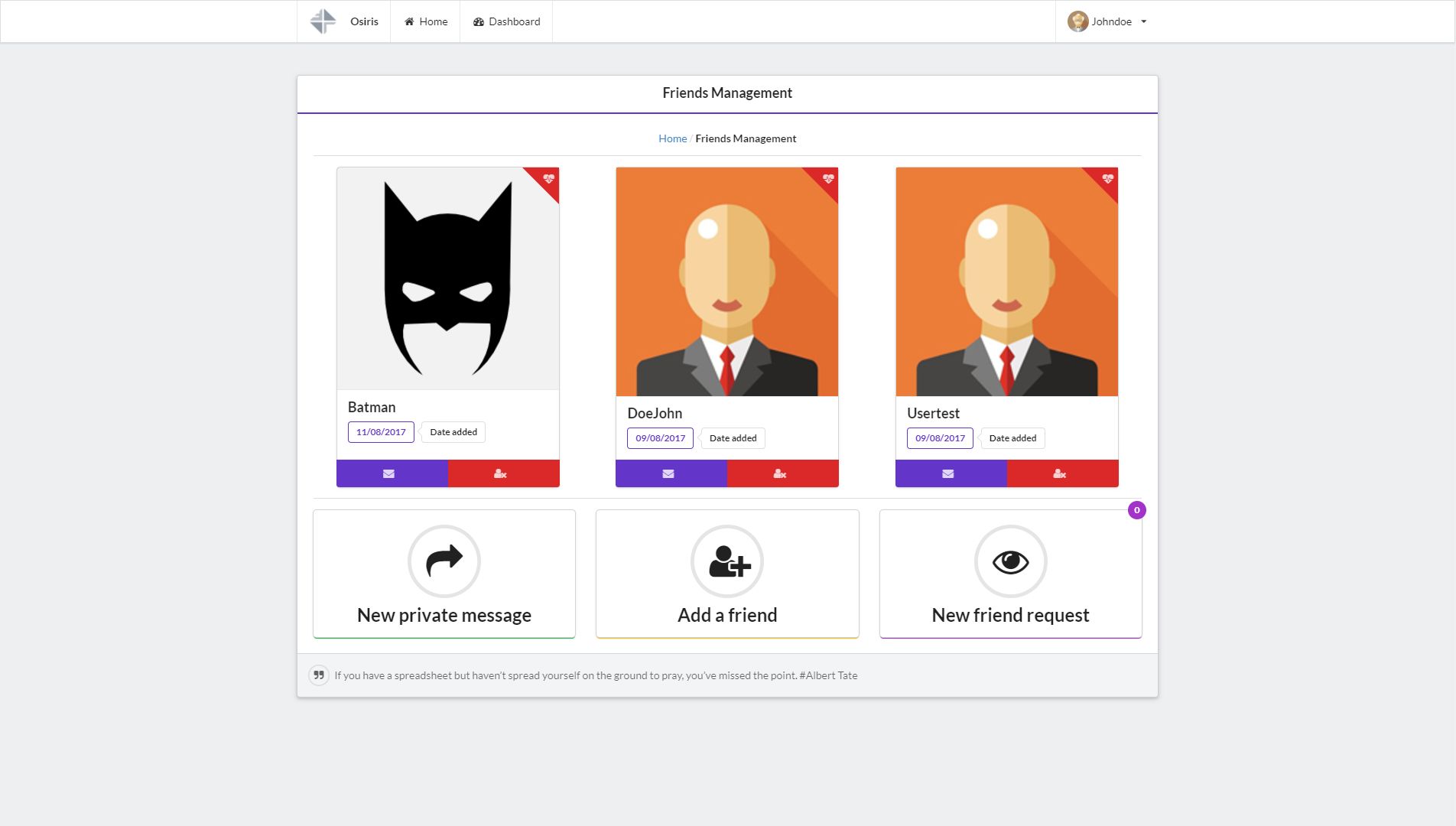The image size is (1456, 826).
Task: Click the Albert Tate quote text
Action: 596,675
